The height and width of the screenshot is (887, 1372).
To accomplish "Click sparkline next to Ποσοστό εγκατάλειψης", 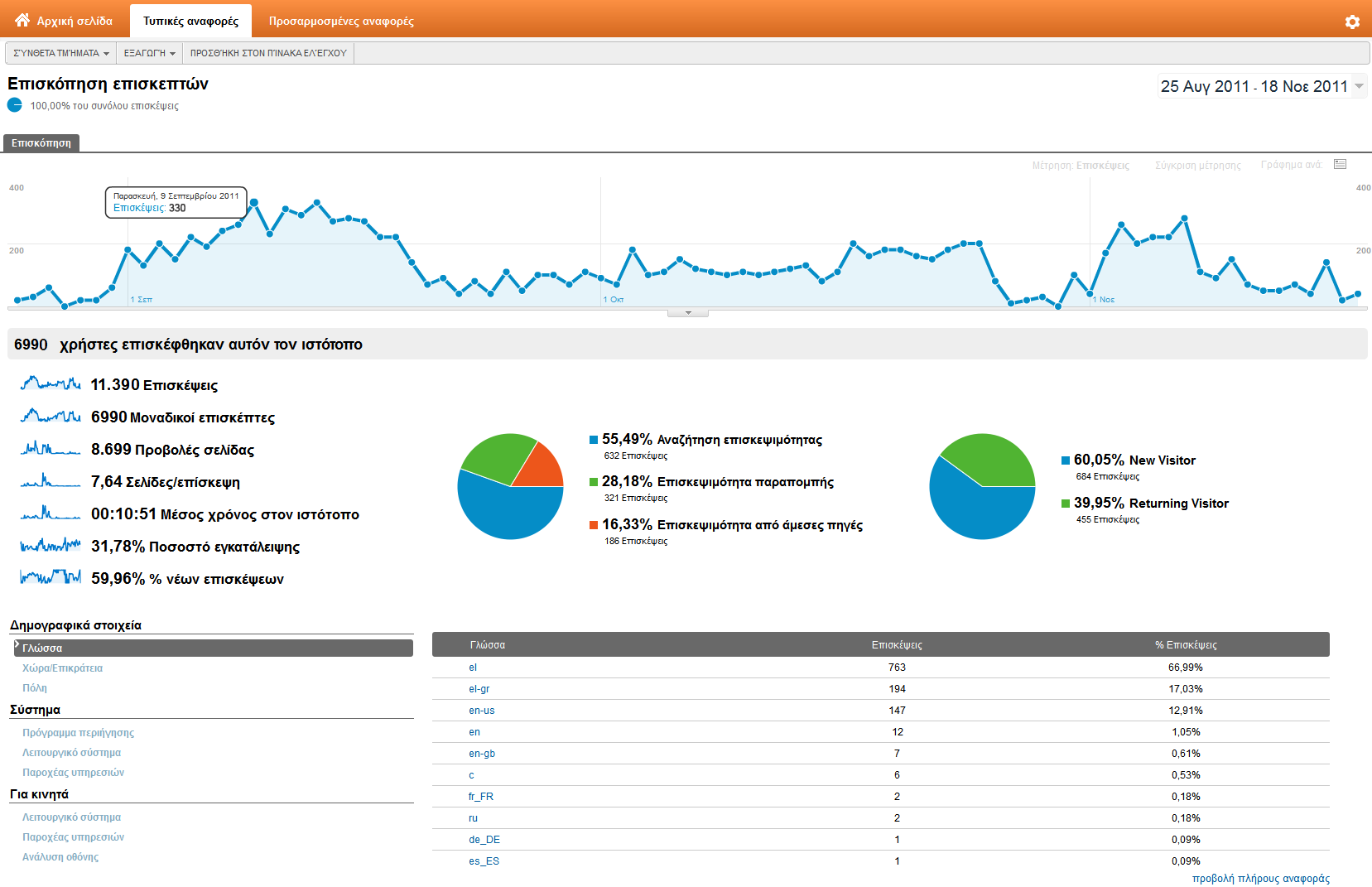I will [x=51, y=546].
